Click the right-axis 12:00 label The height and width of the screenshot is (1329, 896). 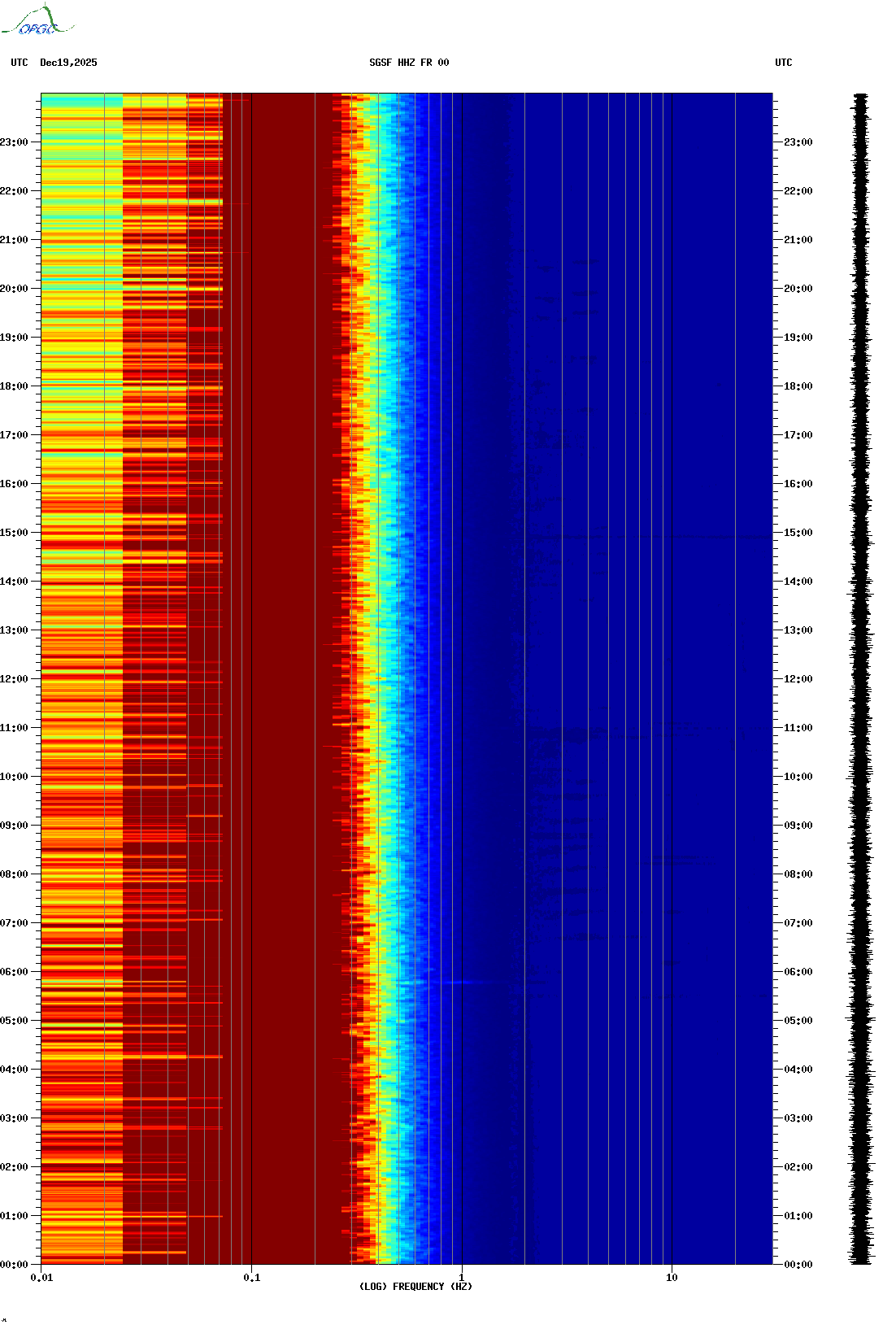798,679
